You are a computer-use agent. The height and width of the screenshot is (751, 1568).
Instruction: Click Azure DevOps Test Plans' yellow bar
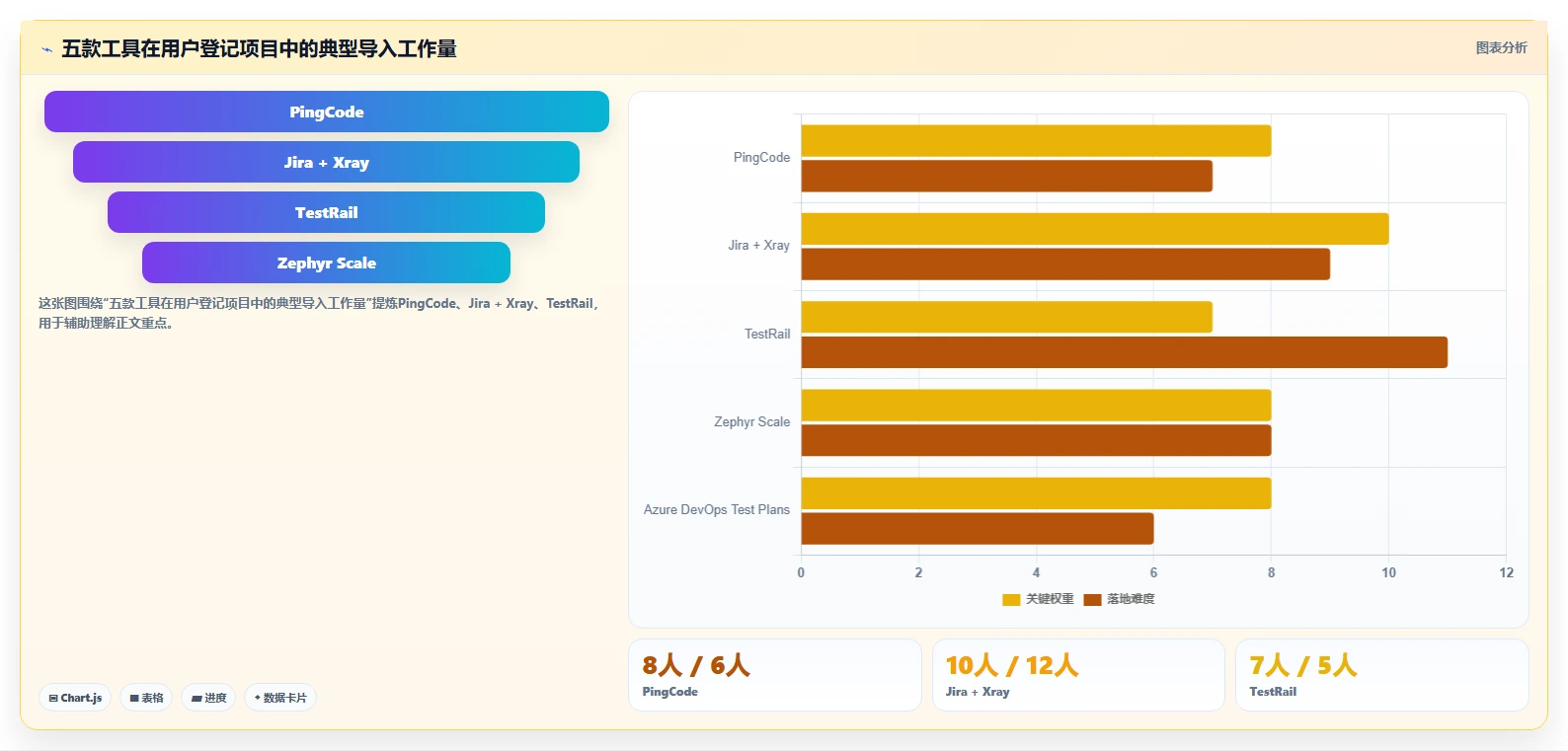click(x=1036, y=493)
